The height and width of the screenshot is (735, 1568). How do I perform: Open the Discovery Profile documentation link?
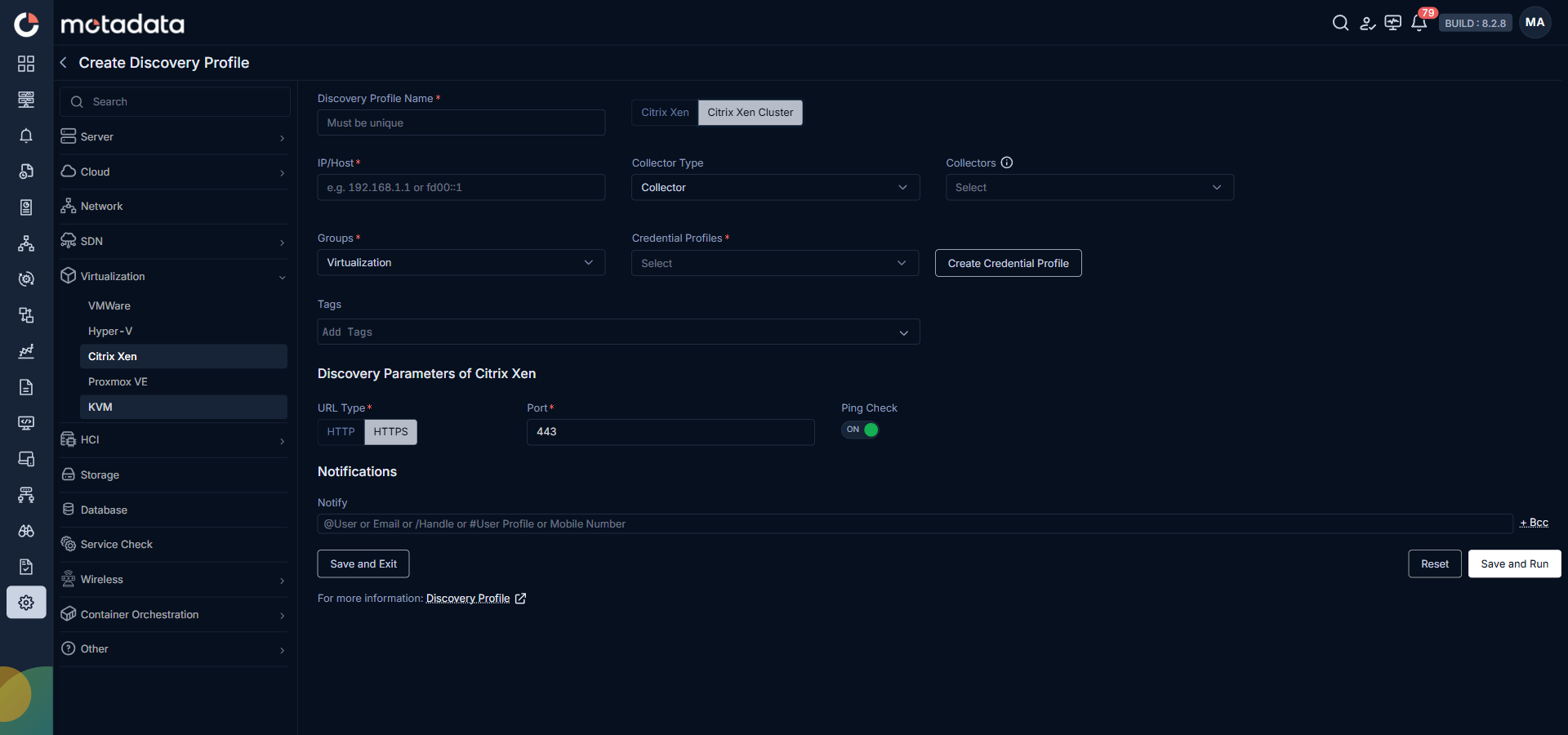468,599
